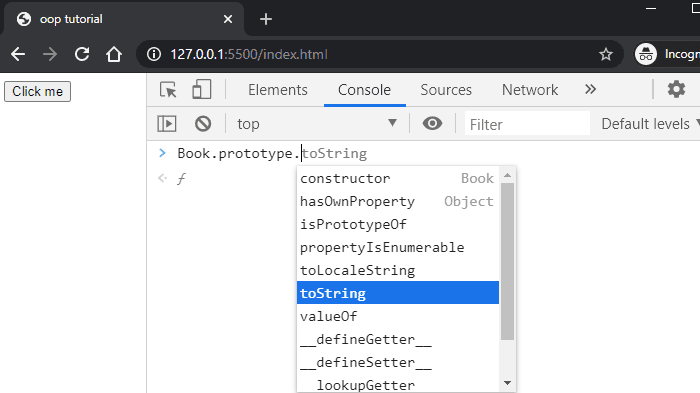This screenshot has height=393, width=700.
Task: Click the console input line Book.prototype.
Action: 238,154
